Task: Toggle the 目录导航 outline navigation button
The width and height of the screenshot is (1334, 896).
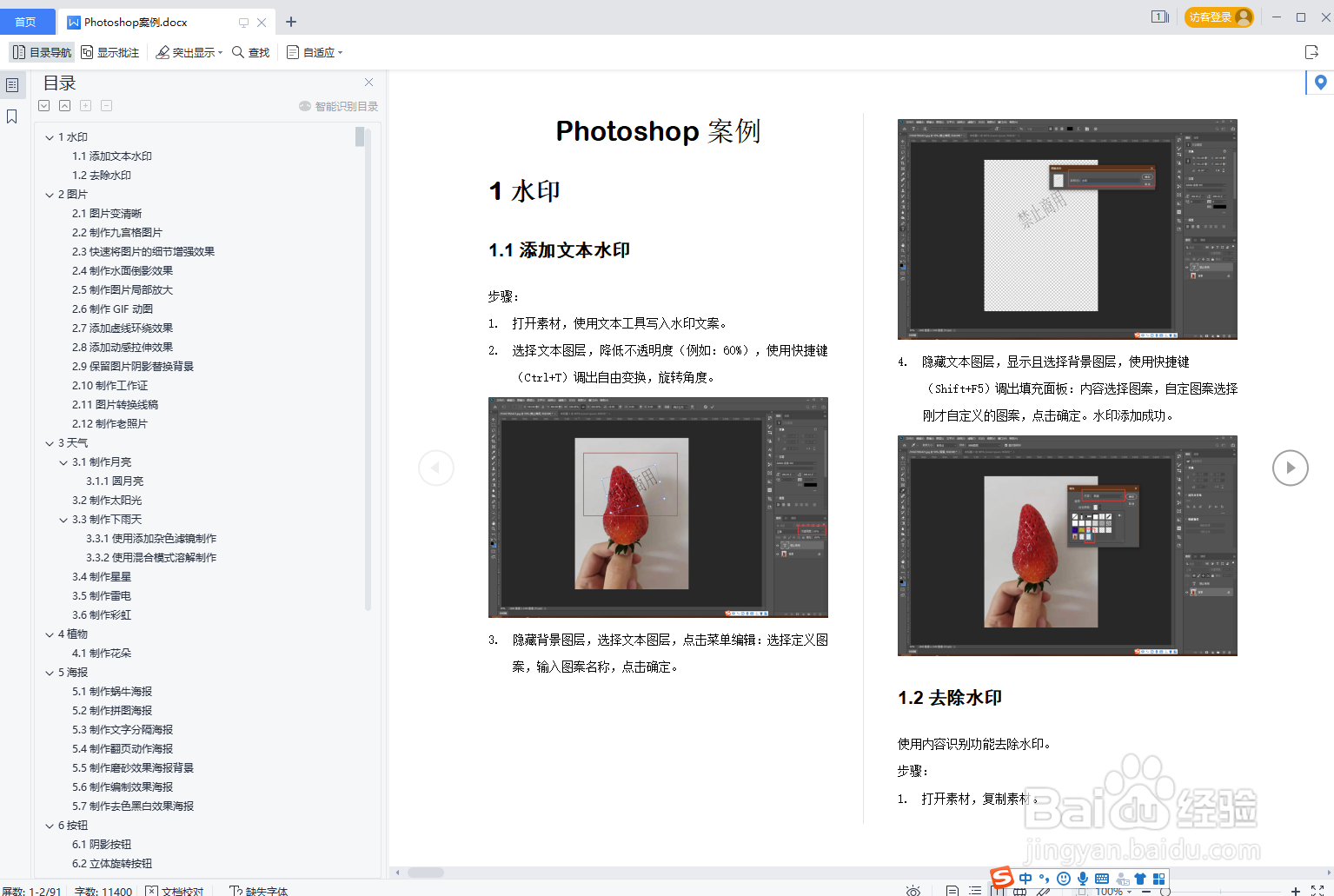Action: [42, 52]
